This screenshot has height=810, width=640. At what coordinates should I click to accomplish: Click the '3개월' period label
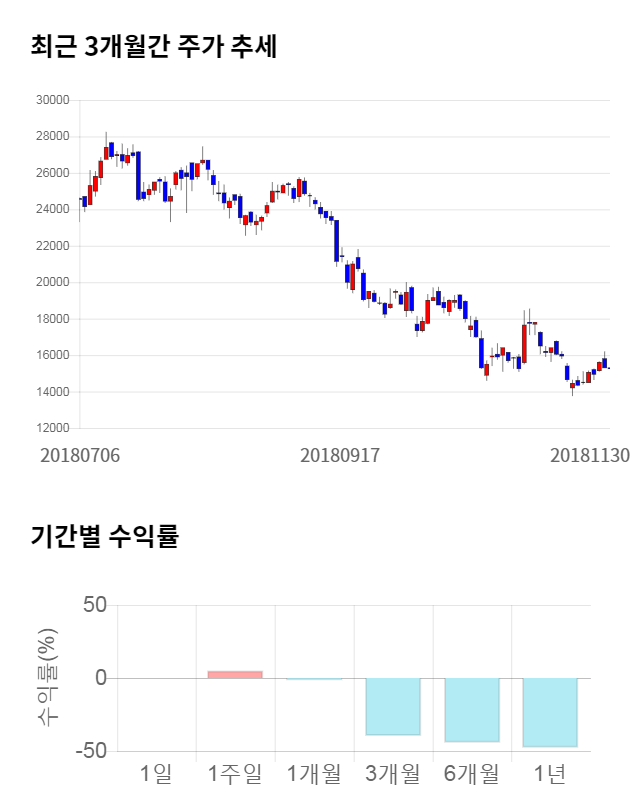(x=392, y=773)
